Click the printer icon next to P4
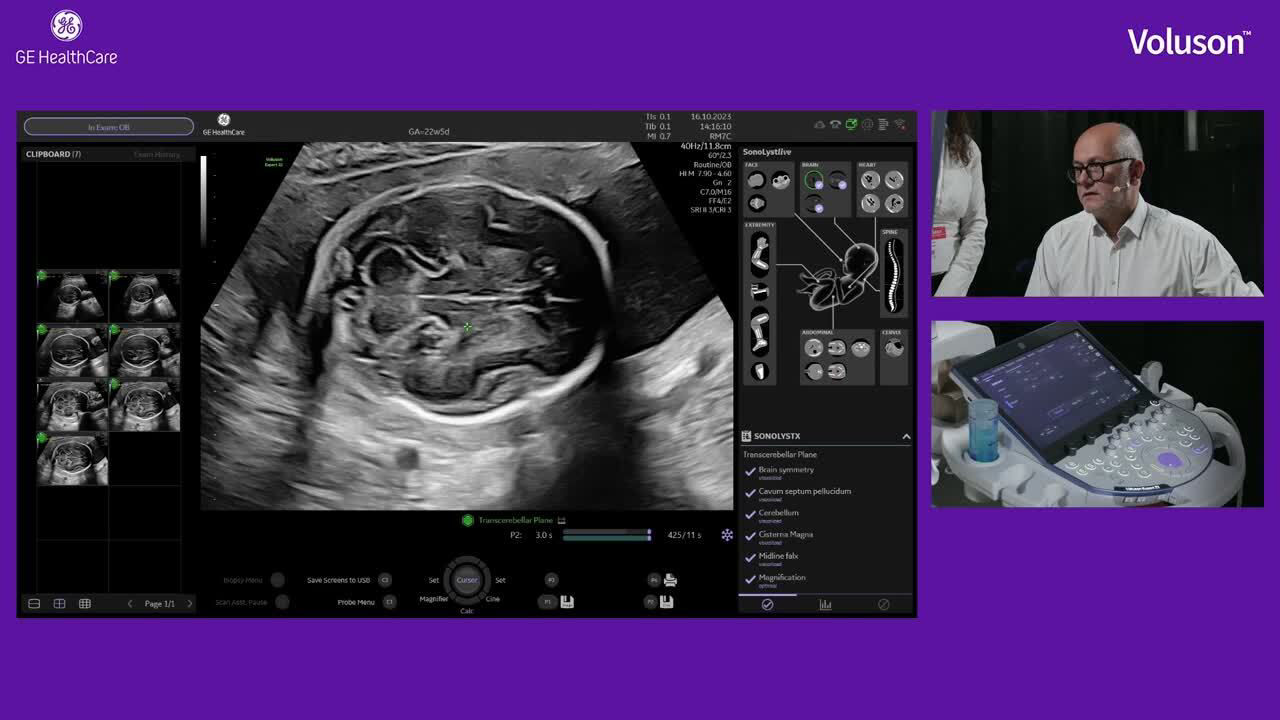Viewport: 1280px width, 720px height. coord(670,580)
